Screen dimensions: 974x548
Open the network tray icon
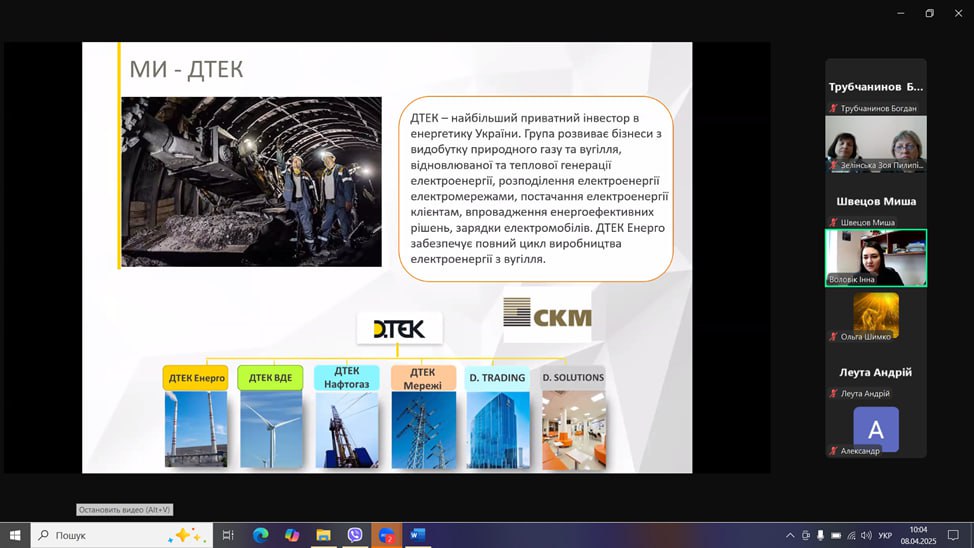851,535
